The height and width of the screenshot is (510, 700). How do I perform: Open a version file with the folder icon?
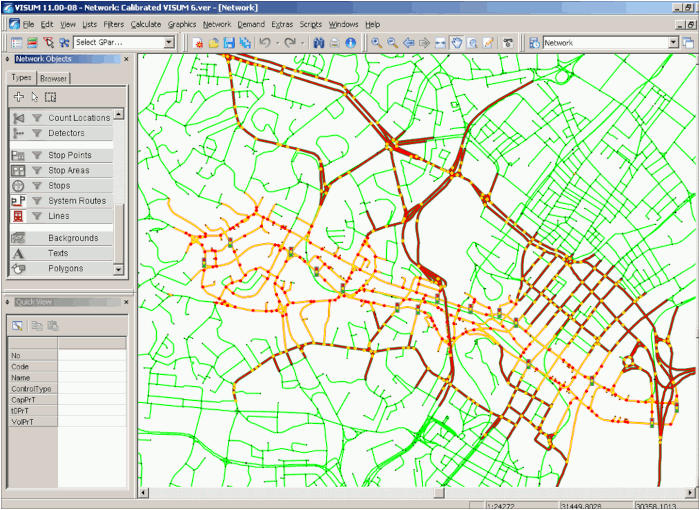(213, 43)
